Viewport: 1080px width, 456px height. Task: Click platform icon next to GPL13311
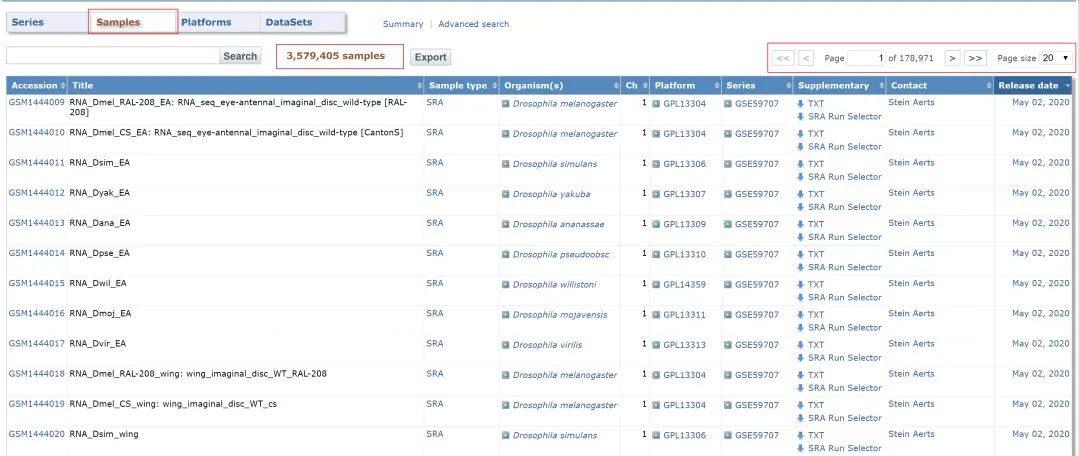click(656, 315)
